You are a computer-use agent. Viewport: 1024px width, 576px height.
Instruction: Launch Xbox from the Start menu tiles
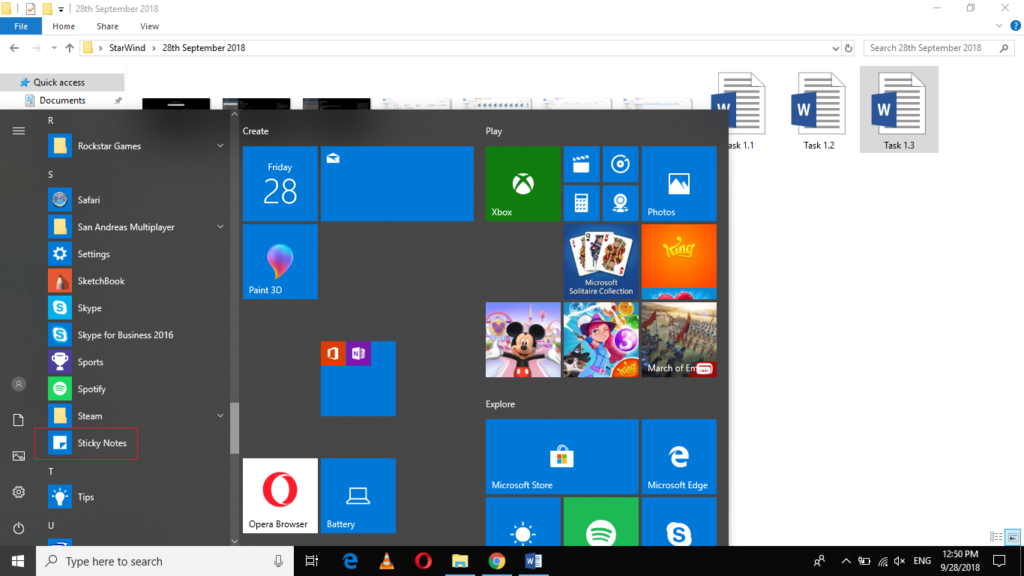(x=522, y=183)
